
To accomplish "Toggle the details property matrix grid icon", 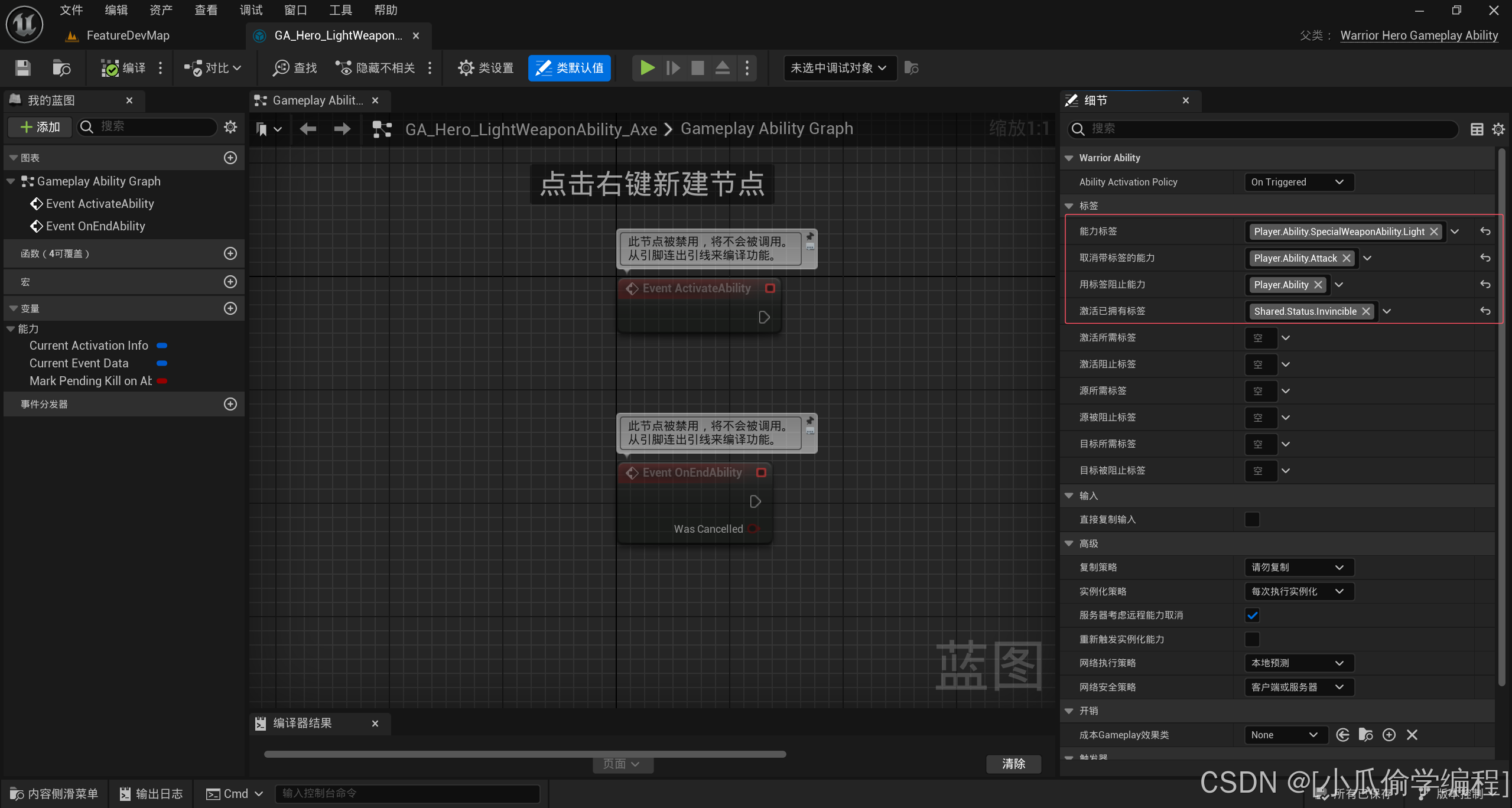I will [1477, 129].
